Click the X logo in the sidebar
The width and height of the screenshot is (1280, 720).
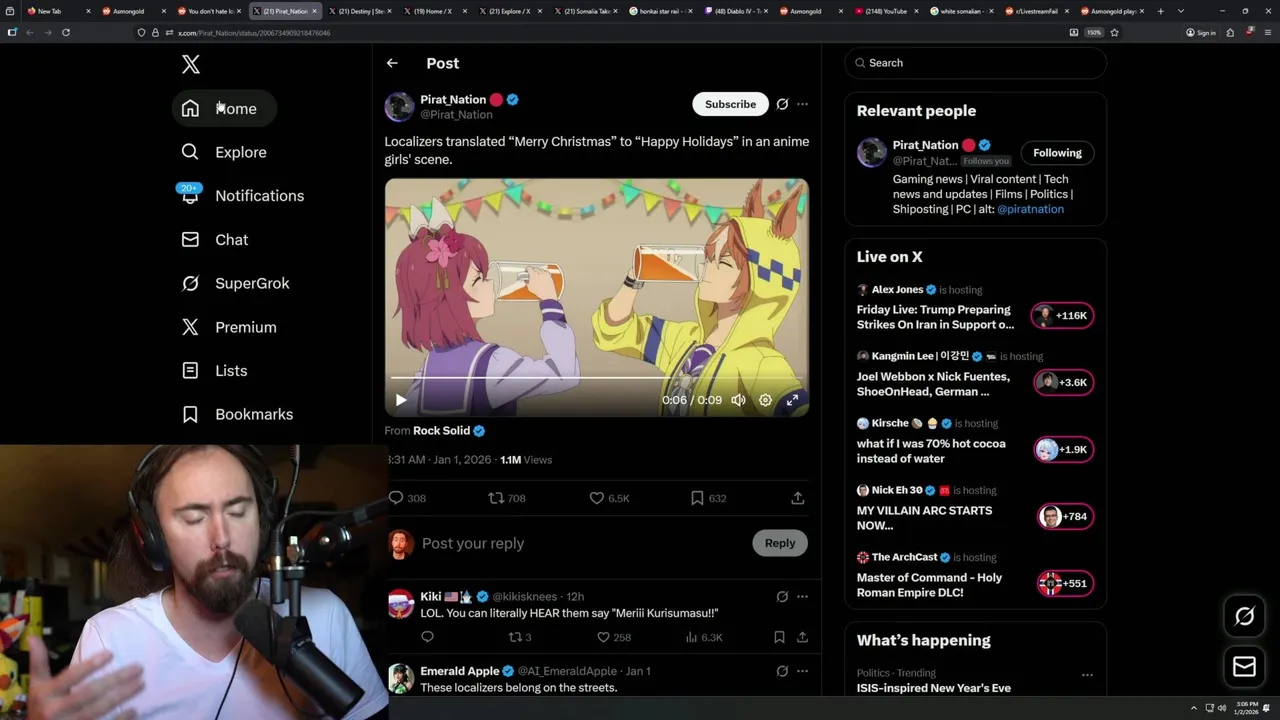[x=191, y=65]
